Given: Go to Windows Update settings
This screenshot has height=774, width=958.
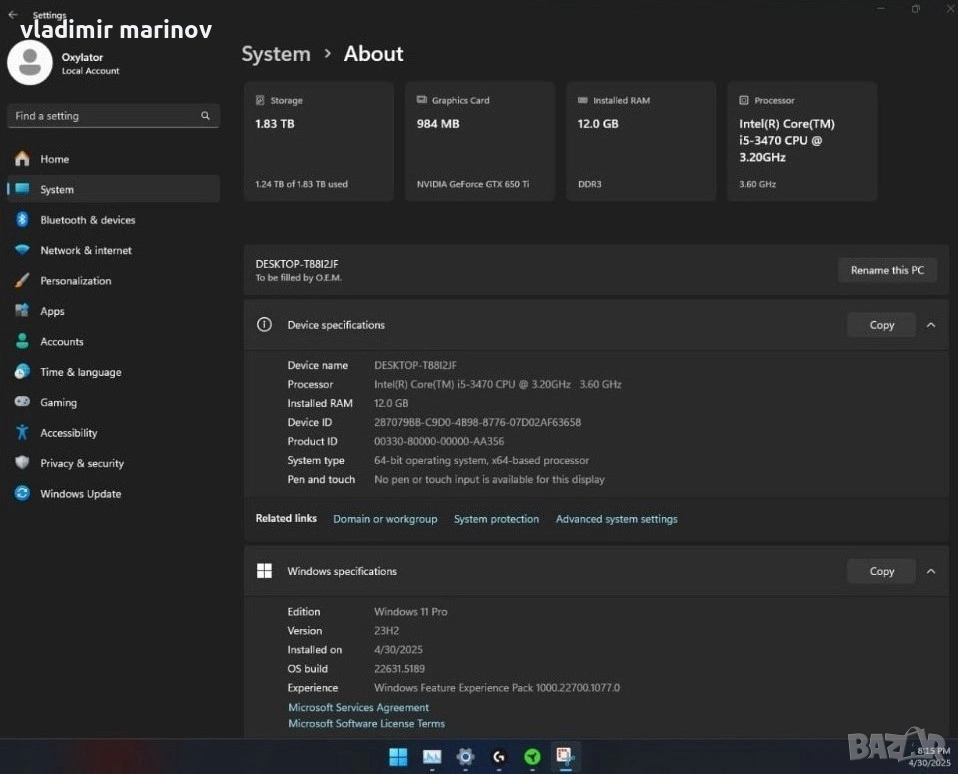Looking at the screenshot, I should point(80,494).
